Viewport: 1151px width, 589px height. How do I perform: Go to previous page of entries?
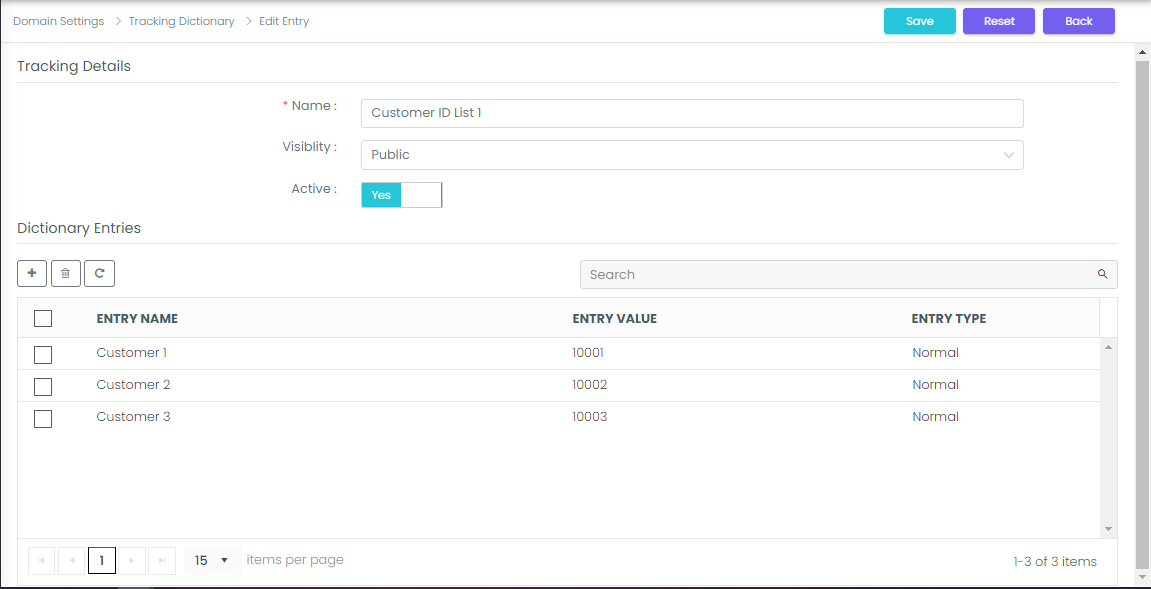pyautogui.click(x=72, y=560)
